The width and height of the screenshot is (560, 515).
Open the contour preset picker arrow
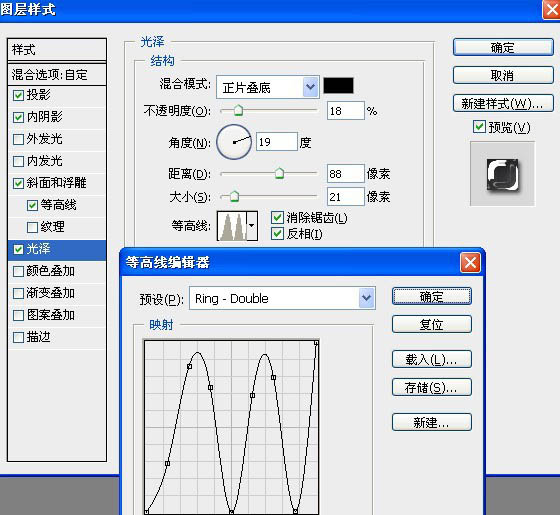tap(252, 226)
